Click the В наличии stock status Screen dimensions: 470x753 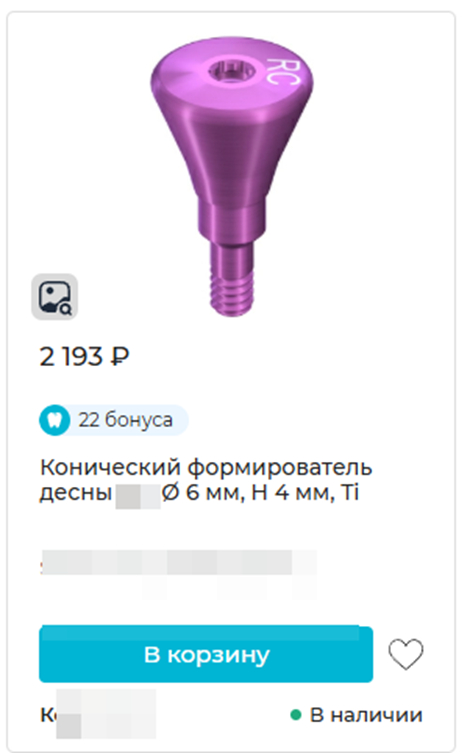366,715
